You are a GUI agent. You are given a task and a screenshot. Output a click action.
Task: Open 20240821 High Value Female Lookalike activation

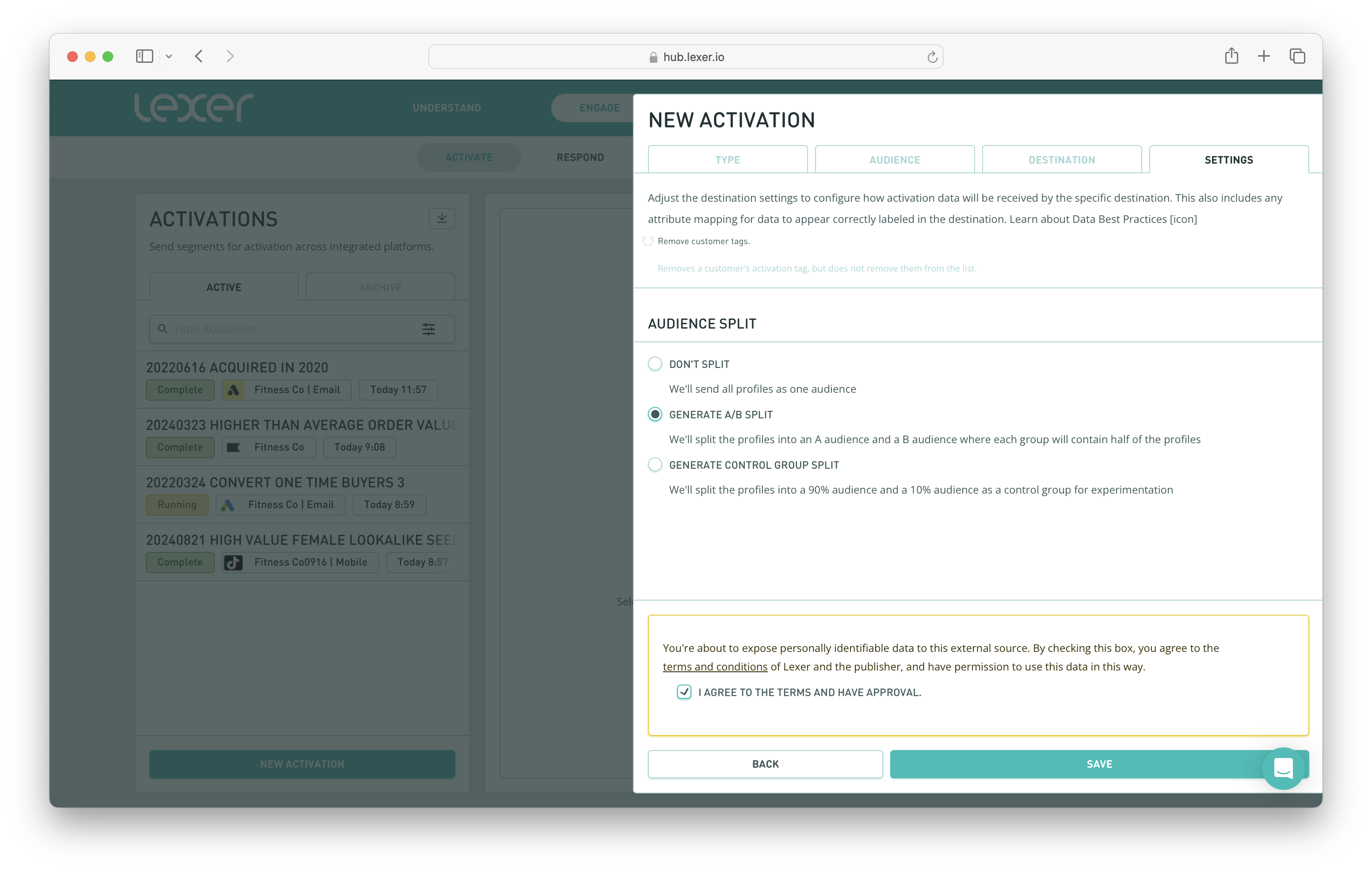click(302, 551)
